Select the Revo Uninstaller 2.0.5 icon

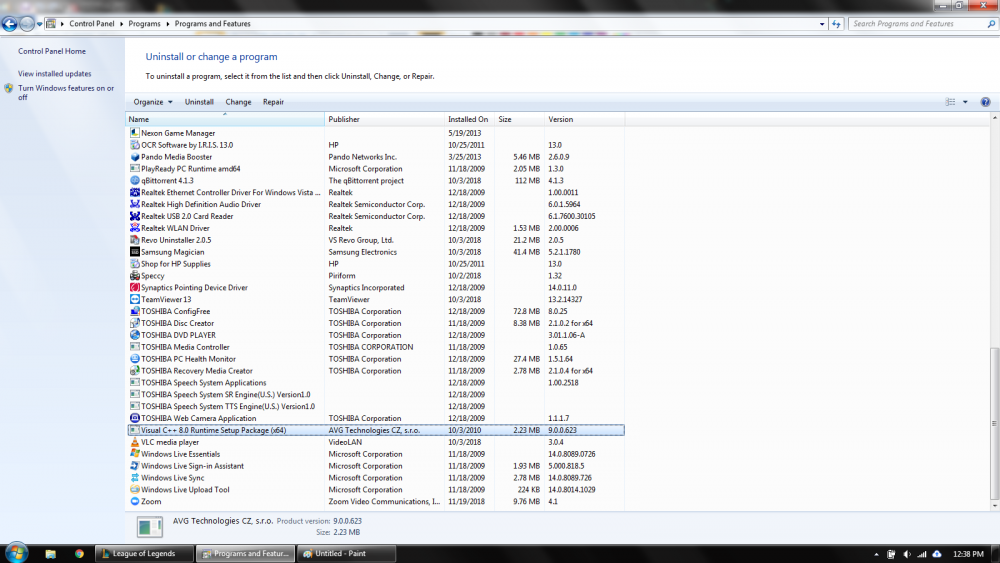pyautogui.click(x=134, y=240)
